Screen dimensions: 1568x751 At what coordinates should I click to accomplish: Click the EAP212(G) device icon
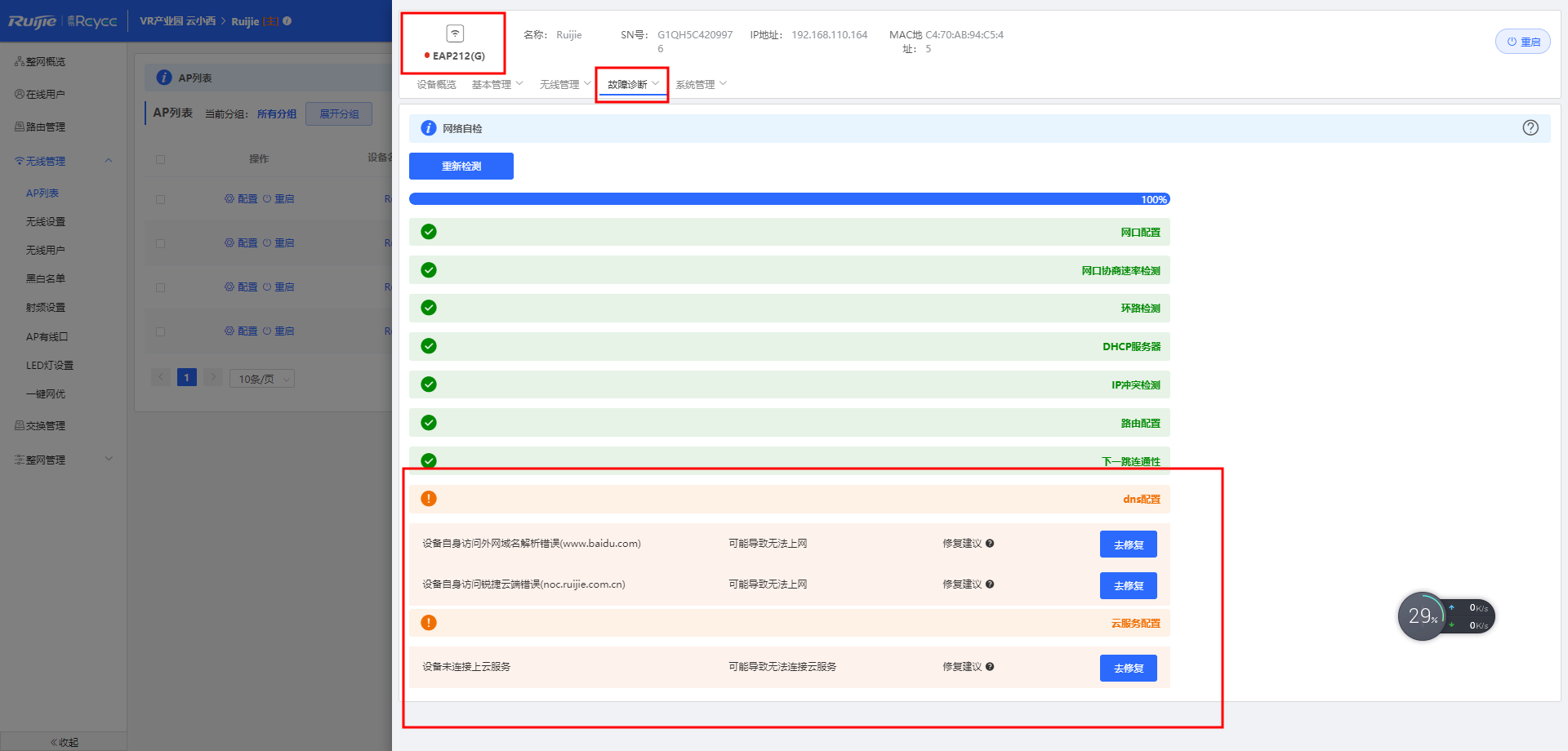coord(455,33)
